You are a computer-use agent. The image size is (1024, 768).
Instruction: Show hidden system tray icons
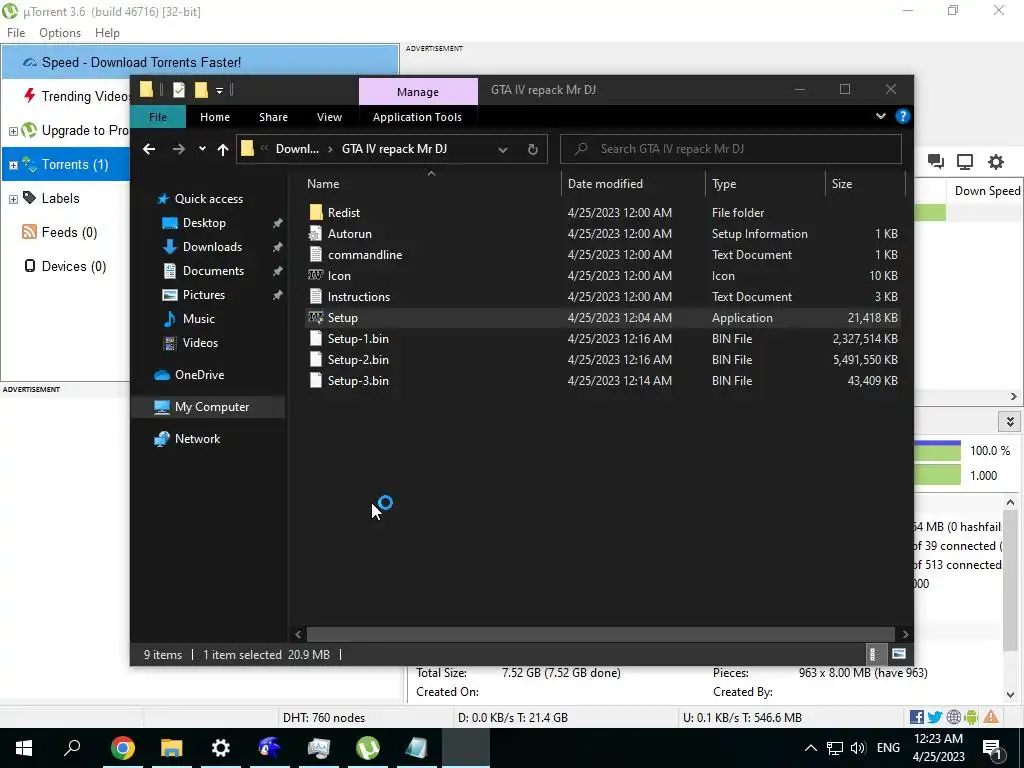click(x=810, y=748)
